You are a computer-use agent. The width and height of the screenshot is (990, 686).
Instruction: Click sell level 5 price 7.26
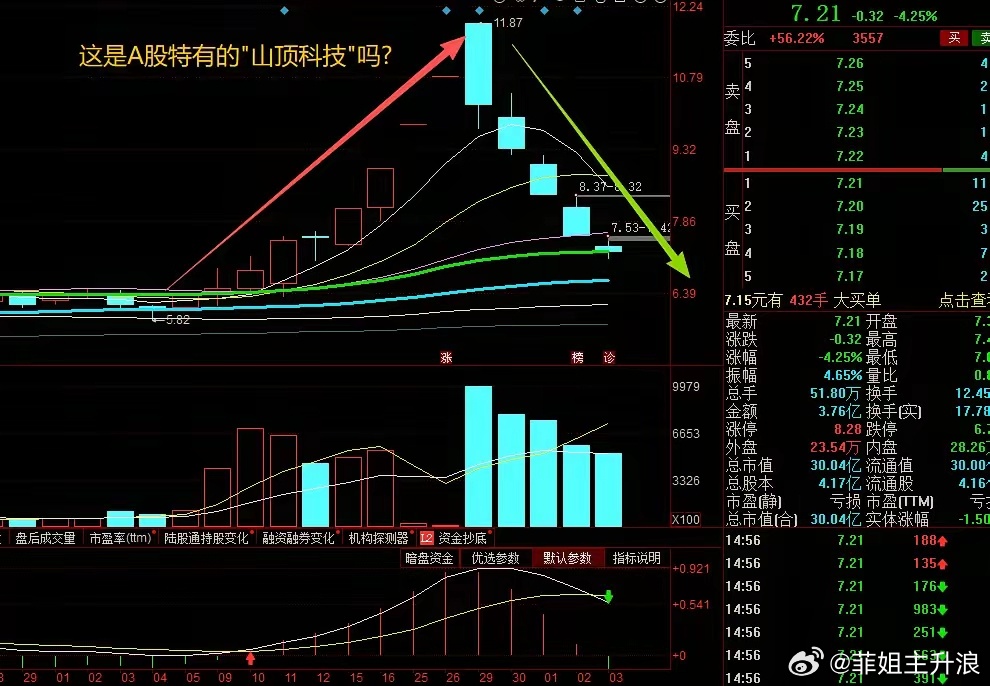pyautogui.click(x=849, y=63)
